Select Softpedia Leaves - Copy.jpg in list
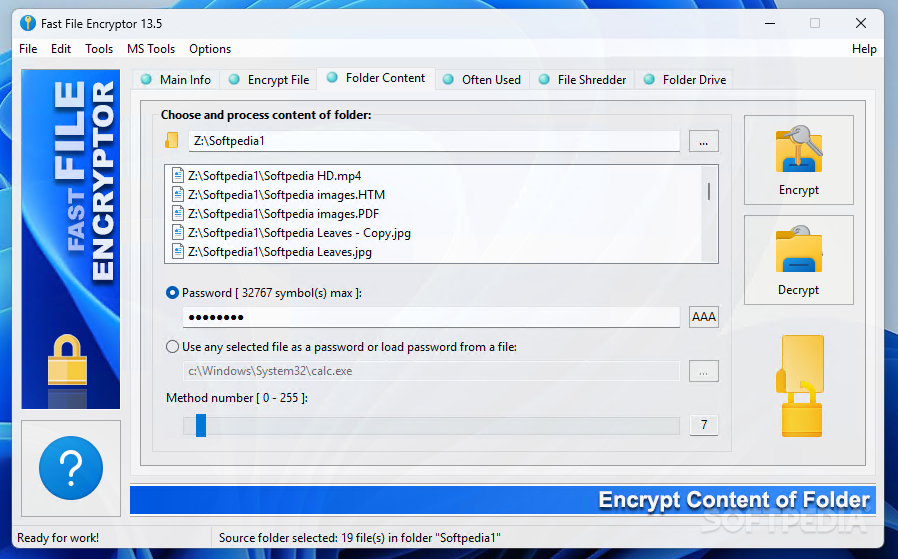Screen dimensions: 898x559 point(299,232)
